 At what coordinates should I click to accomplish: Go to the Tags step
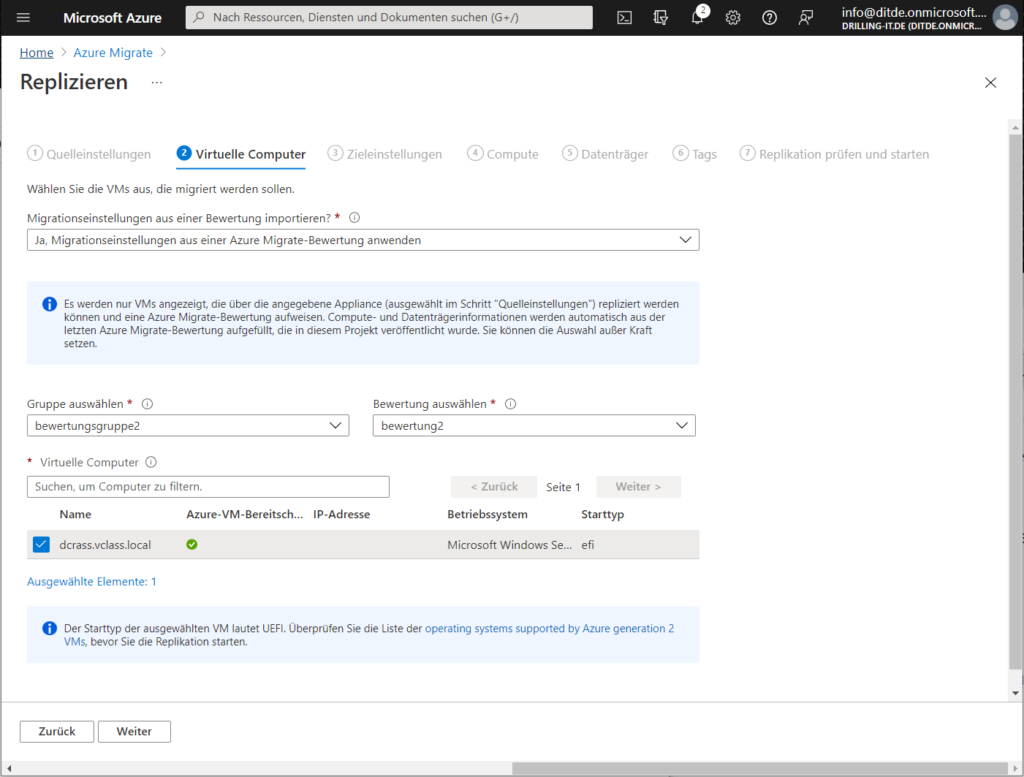(x=695, y=154)
